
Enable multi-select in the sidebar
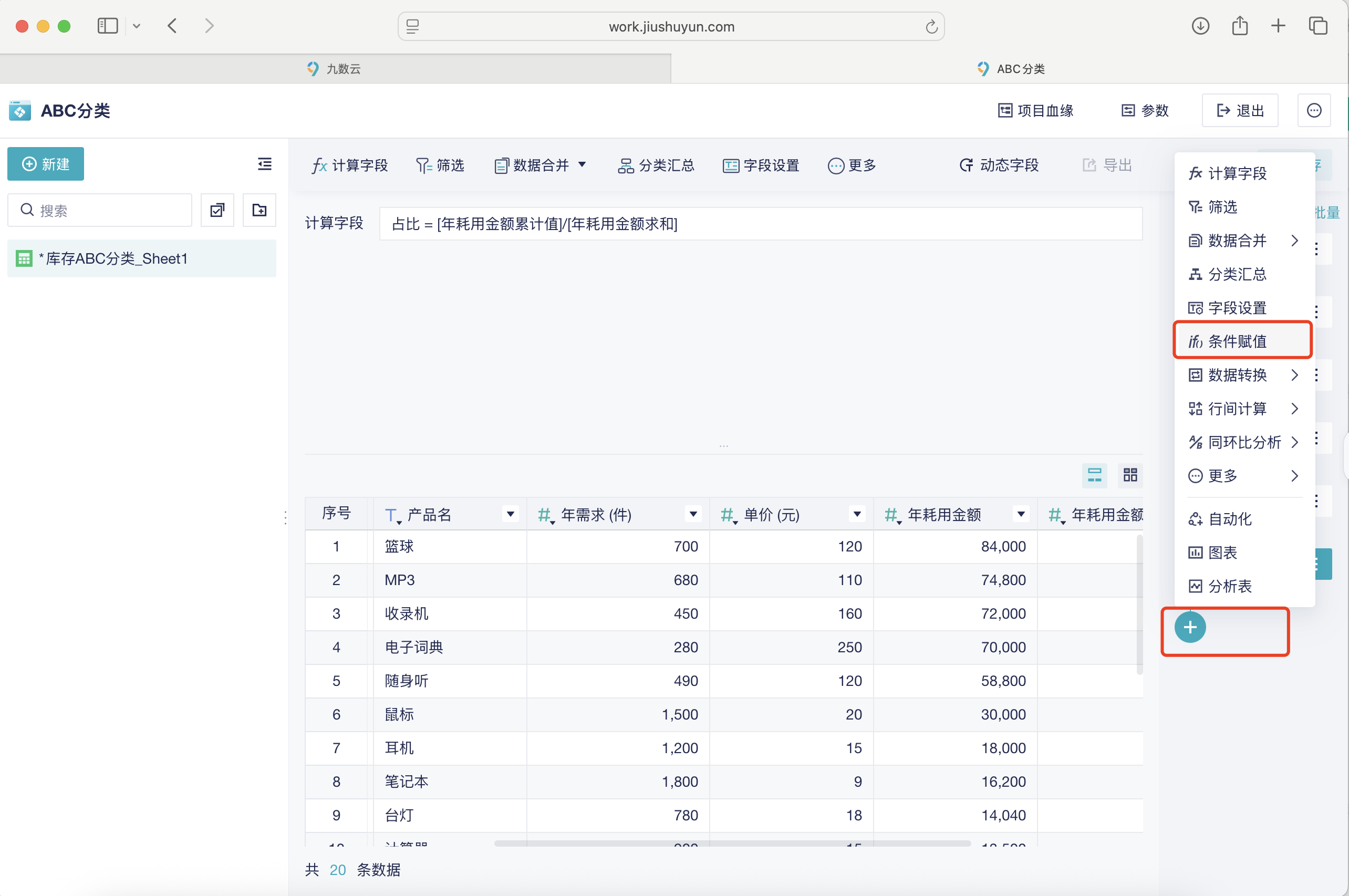[217, 210]
